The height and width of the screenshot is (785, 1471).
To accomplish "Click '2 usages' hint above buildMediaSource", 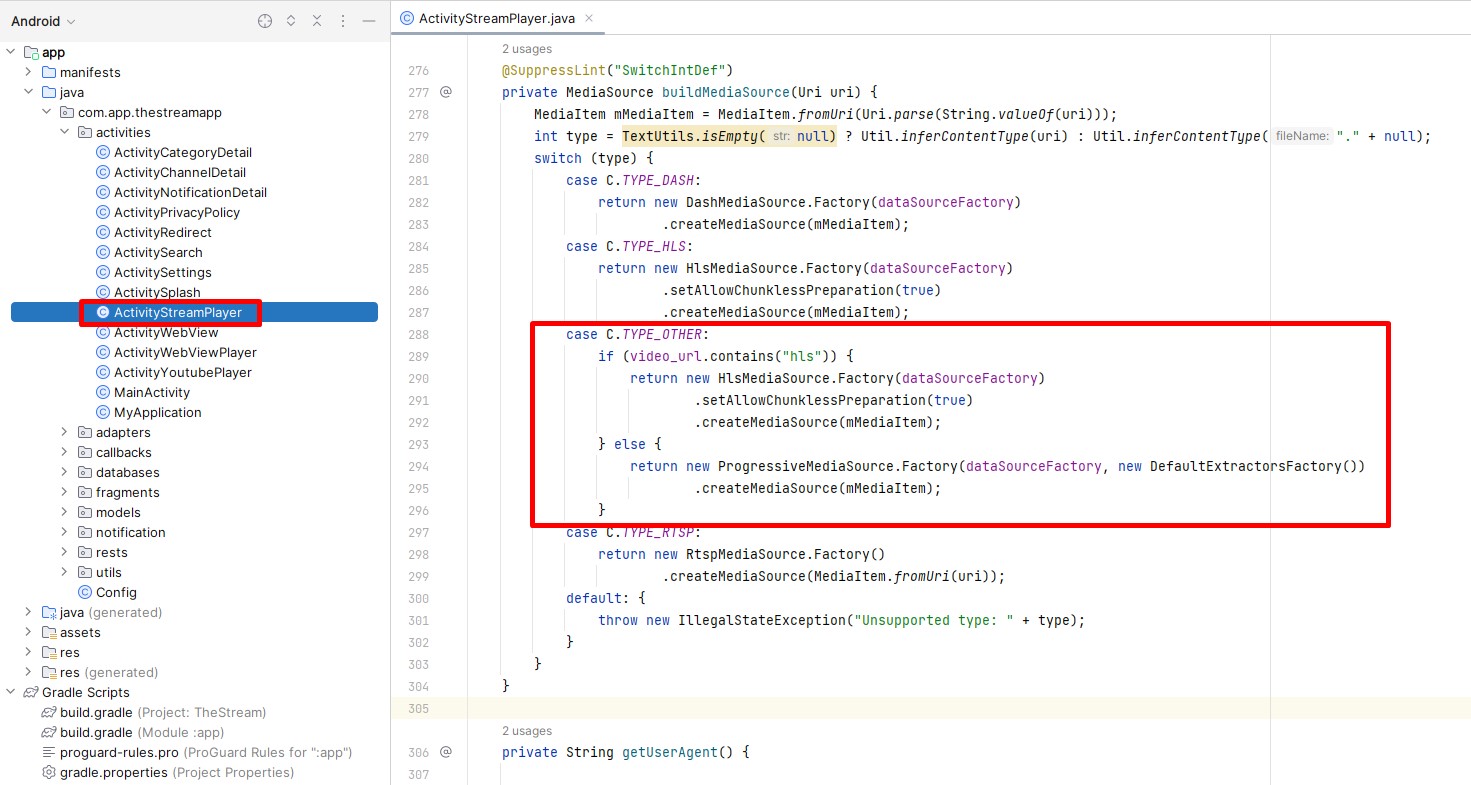I will tap(527, 49).
